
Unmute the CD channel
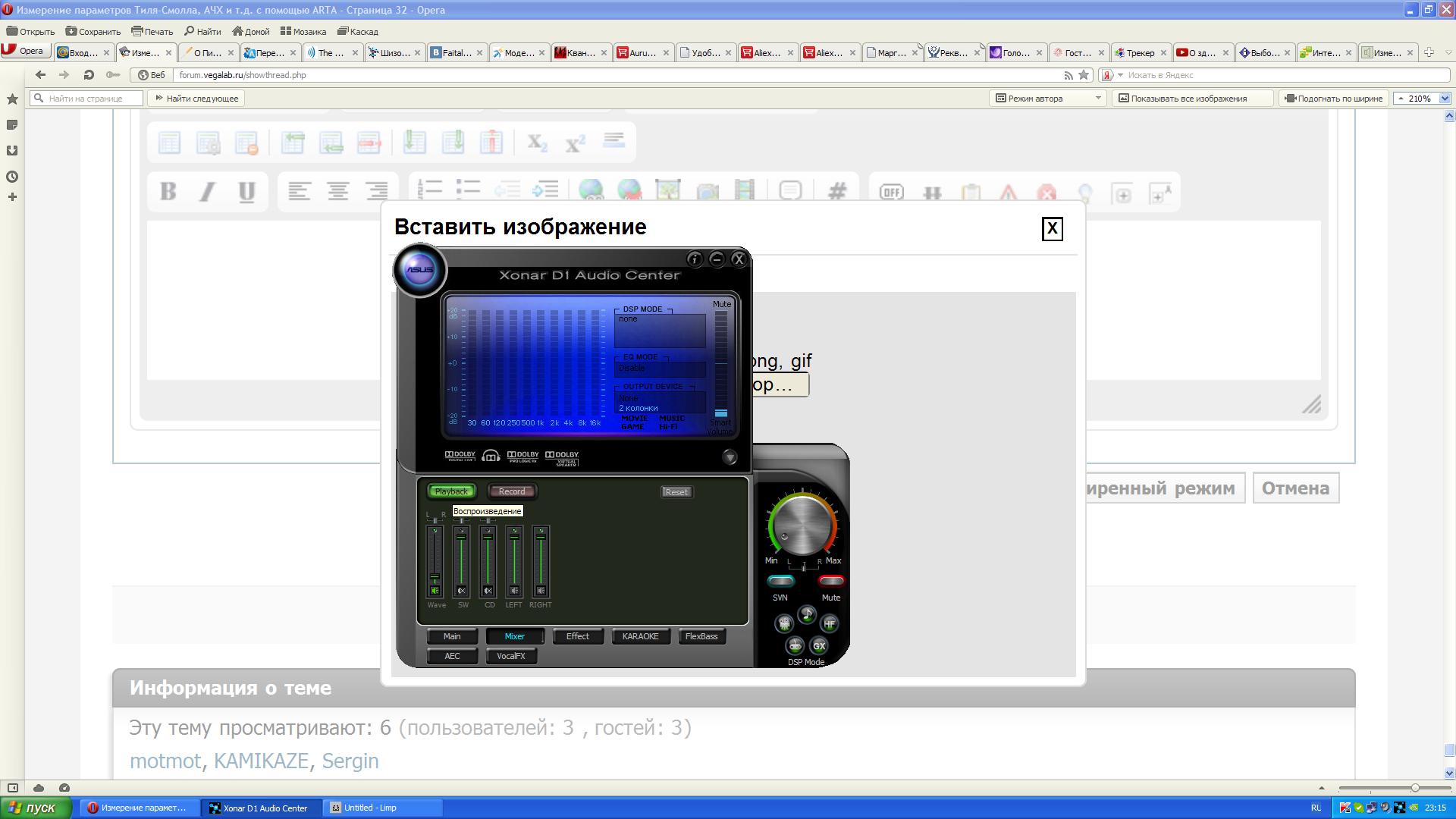click(x=488, y=591)
